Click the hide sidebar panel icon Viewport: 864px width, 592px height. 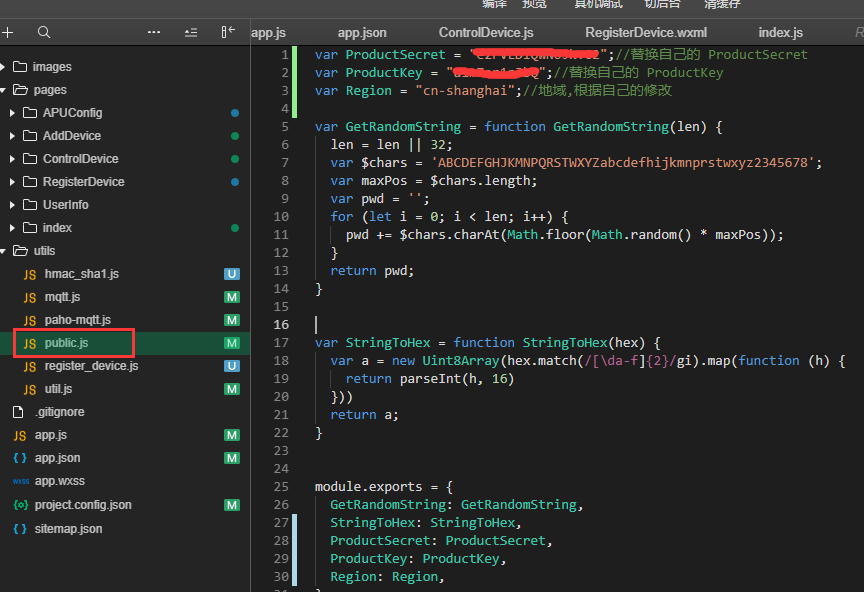(228, 32)
